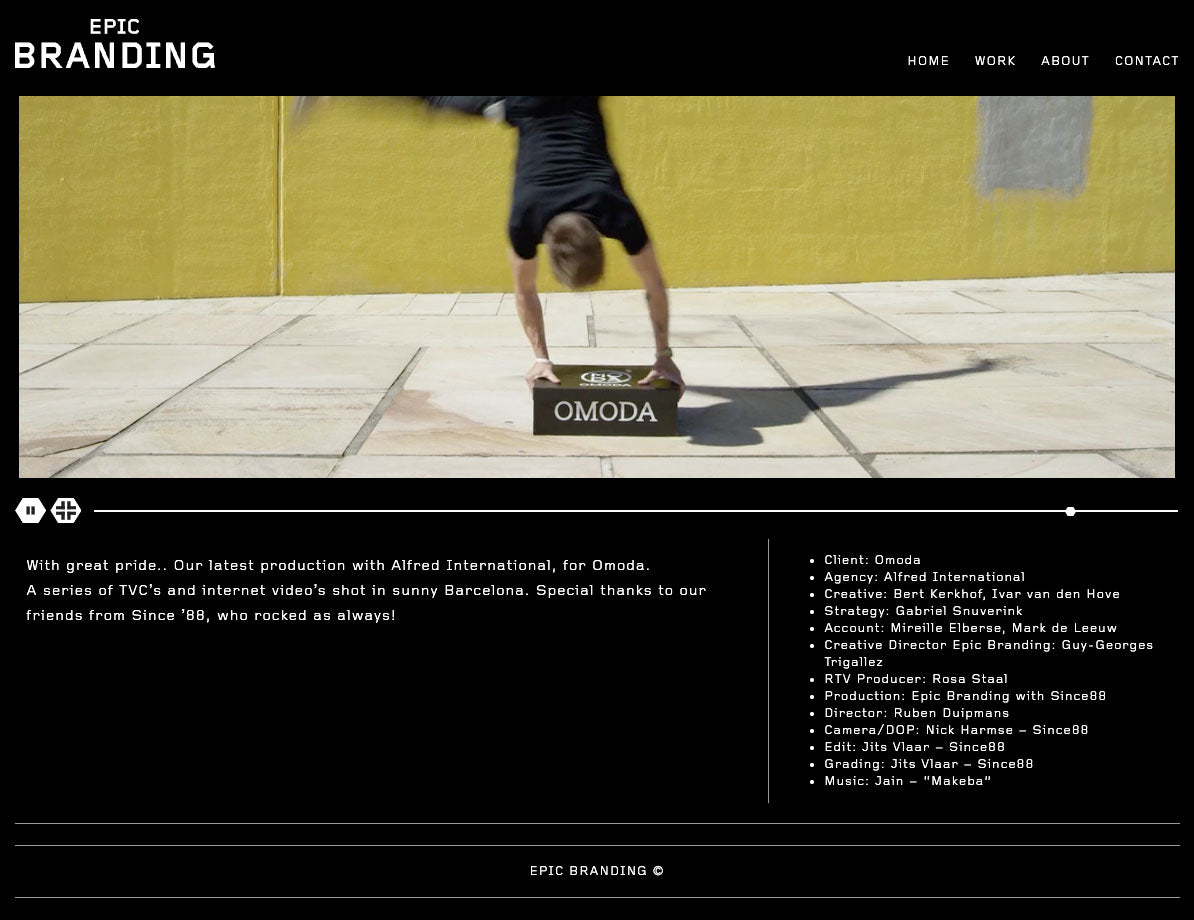Click the video progress slider handle
1194x920 pixels.
point(1070,511)
